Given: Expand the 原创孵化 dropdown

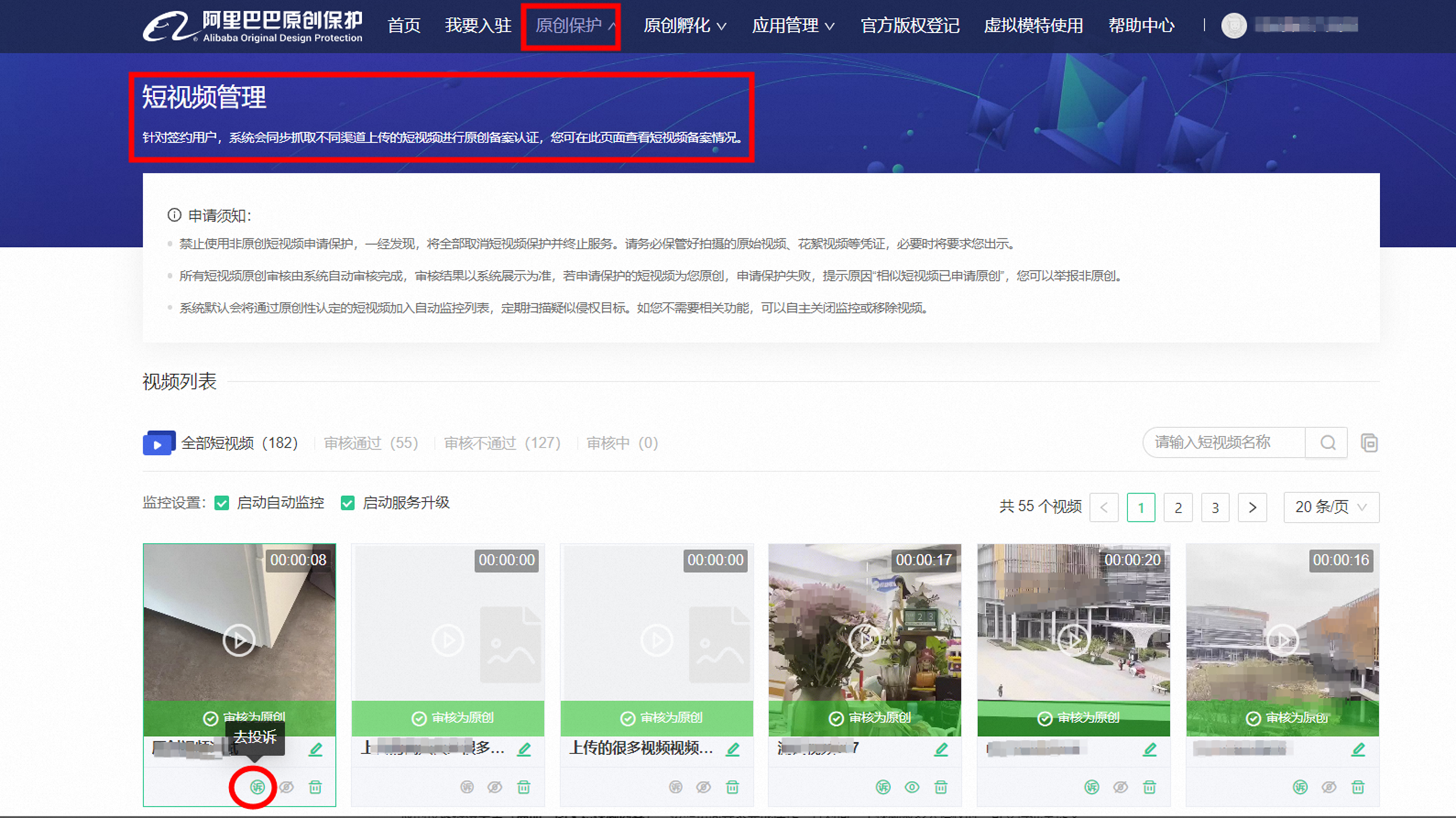Looking at the screenshot, I should click(685, 25).
